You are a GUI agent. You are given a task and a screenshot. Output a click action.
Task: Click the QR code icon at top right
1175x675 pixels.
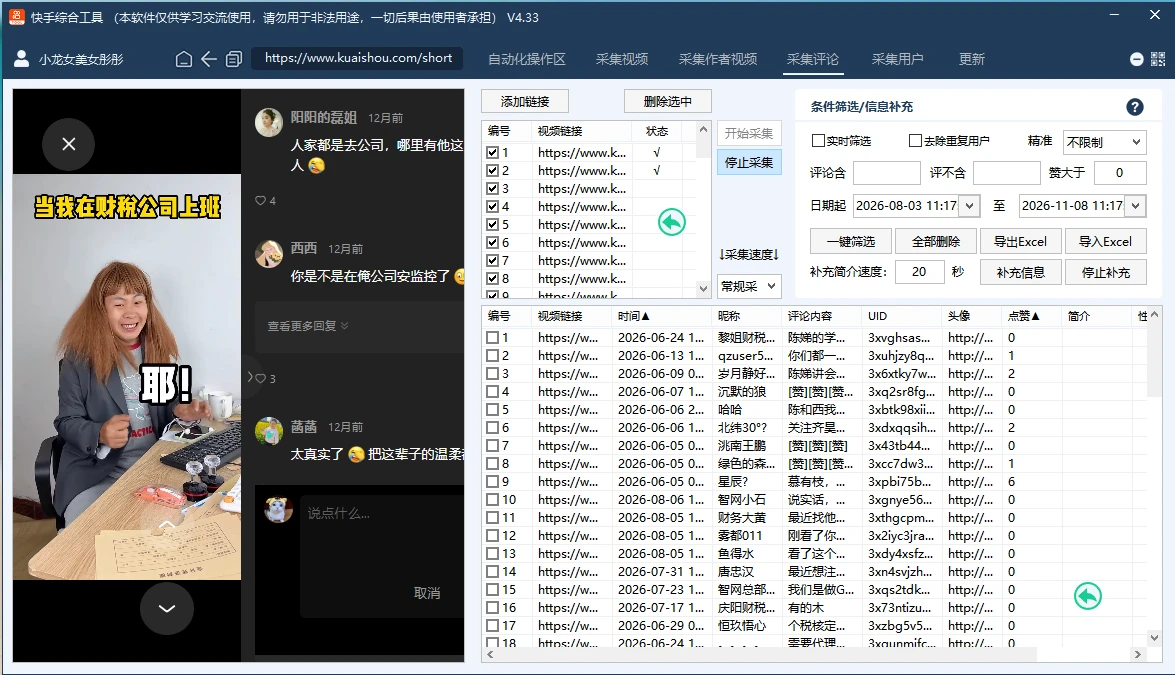(x=1158, y=59)
